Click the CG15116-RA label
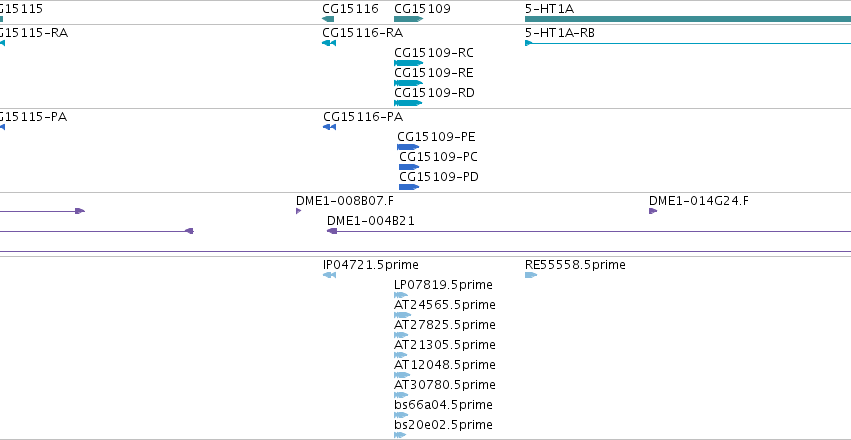This screenshot has width=851, height=440. coord(363,33)
